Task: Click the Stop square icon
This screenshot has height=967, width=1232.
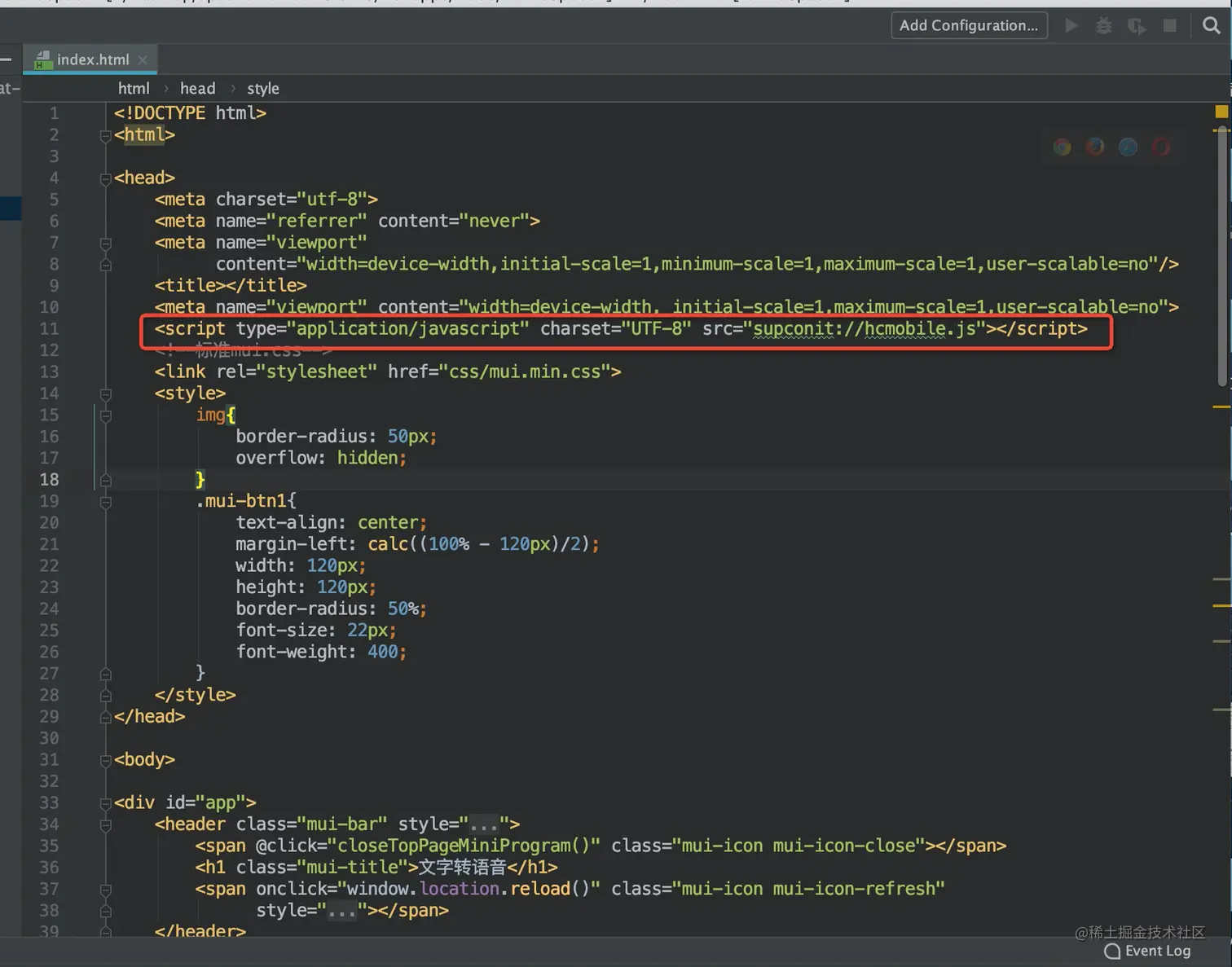Action: point(1170,26)
